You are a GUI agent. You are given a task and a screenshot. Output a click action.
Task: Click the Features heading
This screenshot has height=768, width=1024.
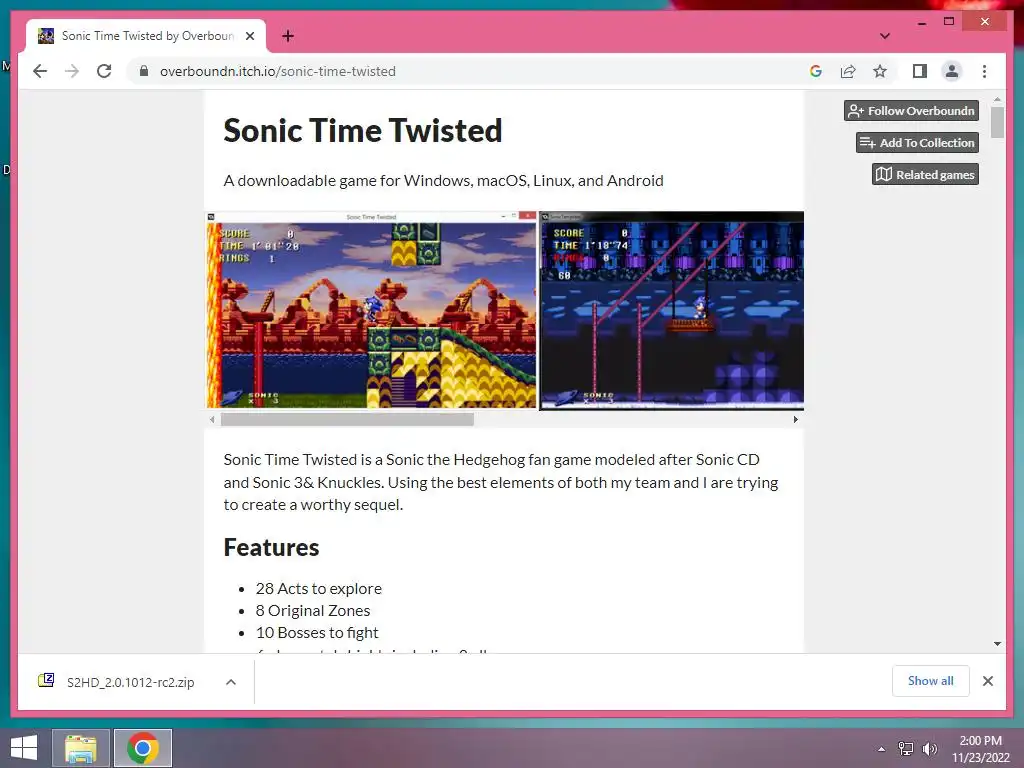coord(271,547)
